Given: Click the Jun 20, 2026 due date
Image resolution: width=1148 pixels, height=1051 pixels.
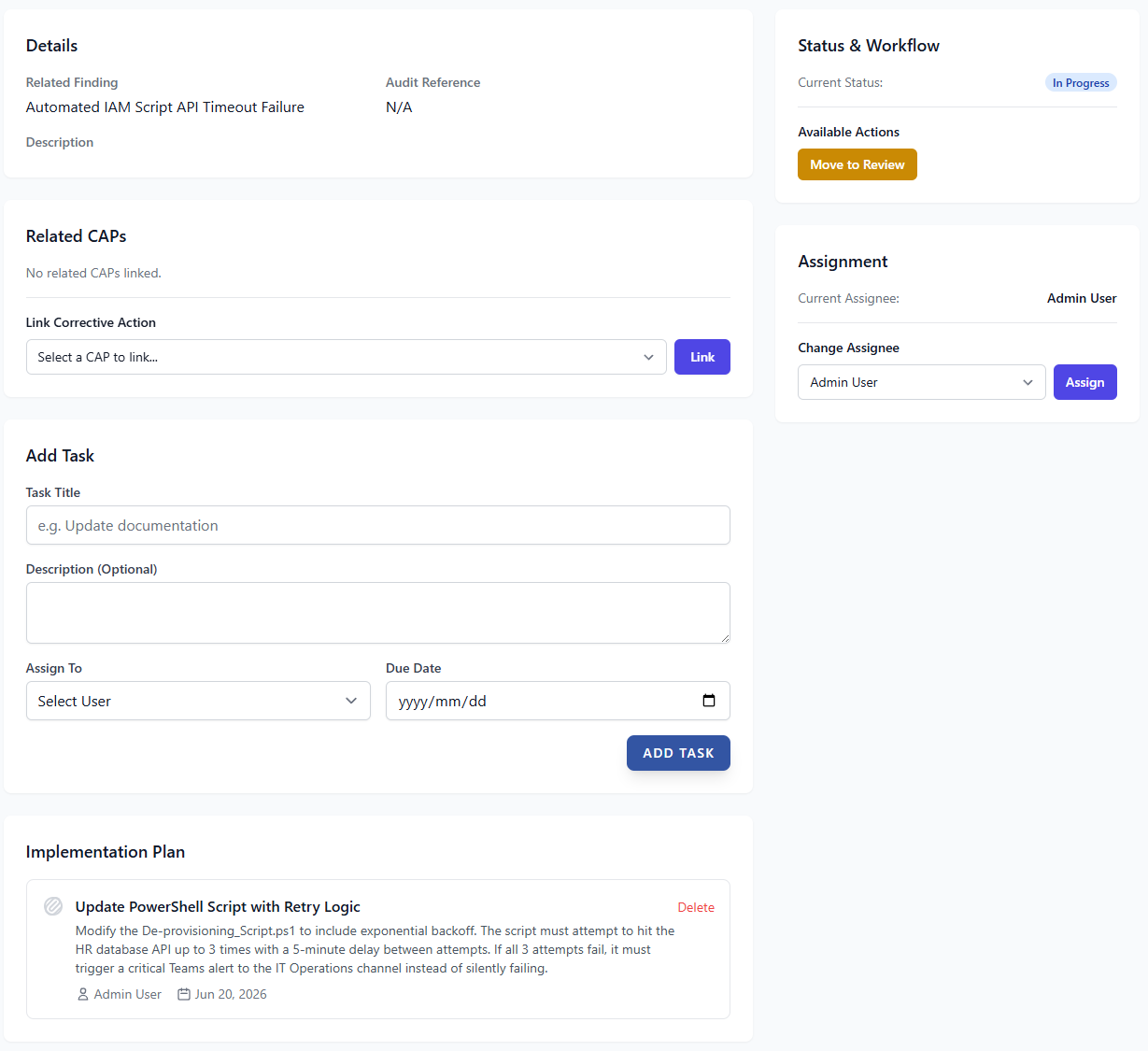Looking at the screenshot, I should 231,994.
